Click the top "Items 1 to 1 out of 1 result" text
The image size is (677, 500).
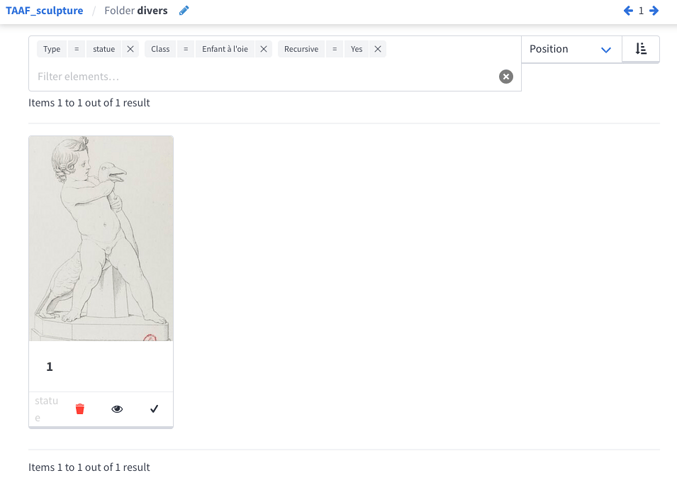[x=89, y=103]
